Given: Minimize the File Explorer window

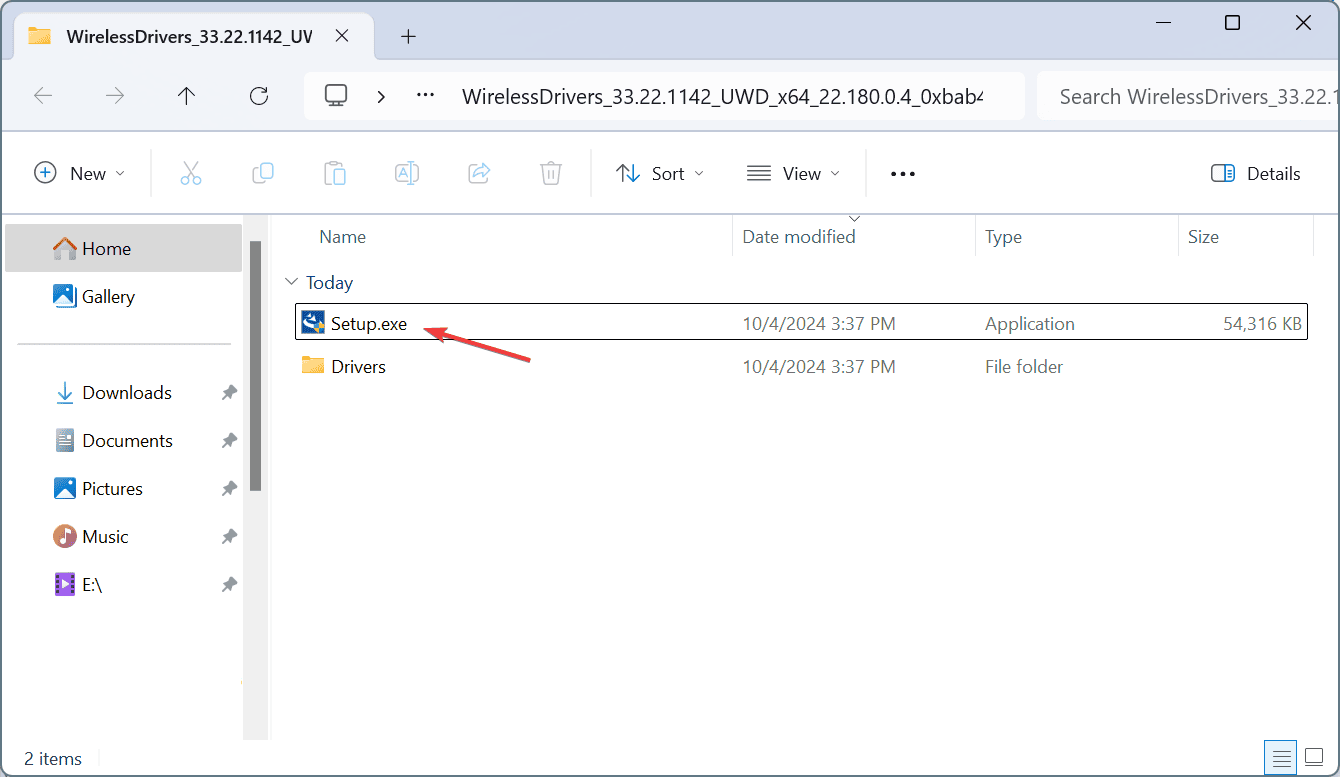Looking at the screenshot, I should tap(1161, 23).
